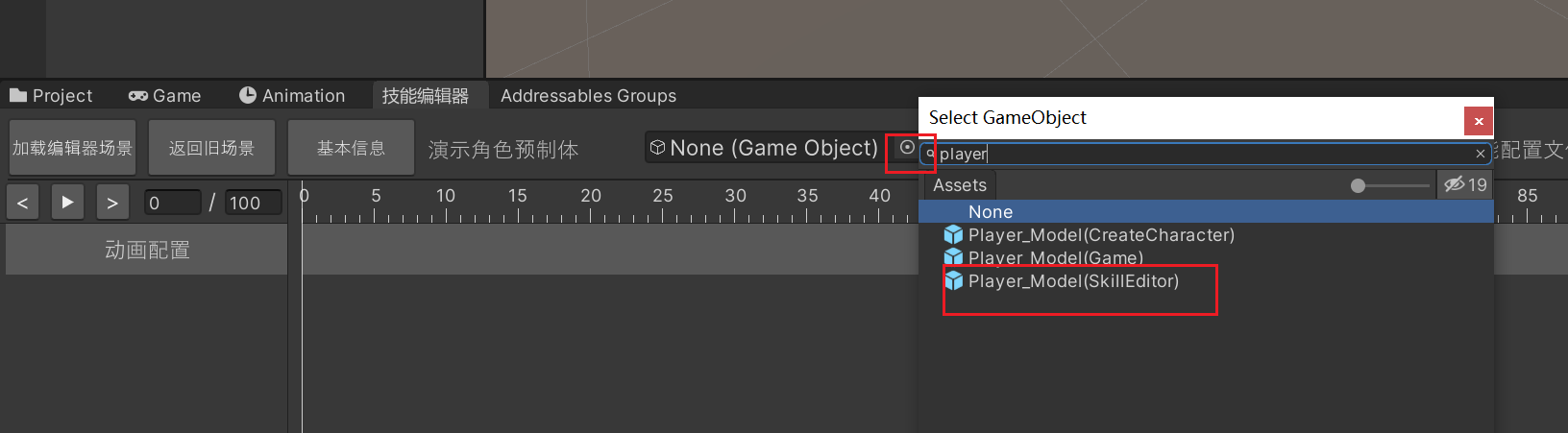
Task: Click the 返回旧场景 button
Action: click(x=211, y=148)
